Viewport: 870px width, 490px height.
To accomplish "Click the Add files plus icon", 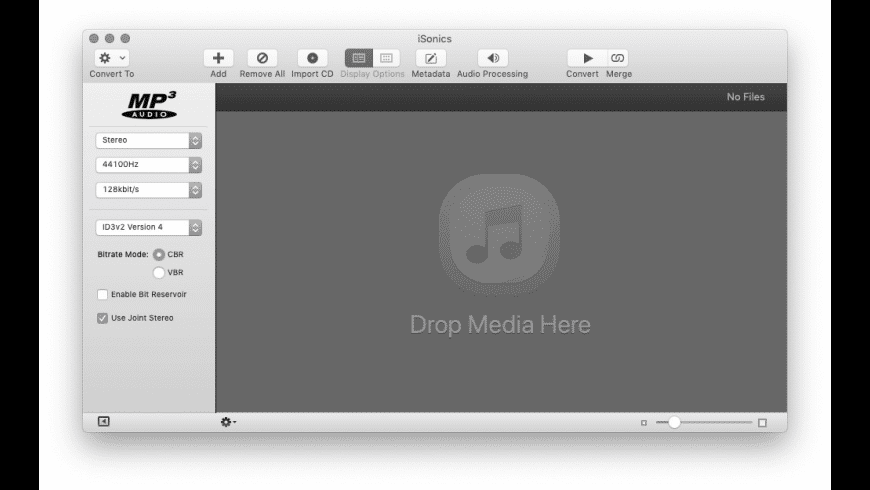I will point(218,58).
